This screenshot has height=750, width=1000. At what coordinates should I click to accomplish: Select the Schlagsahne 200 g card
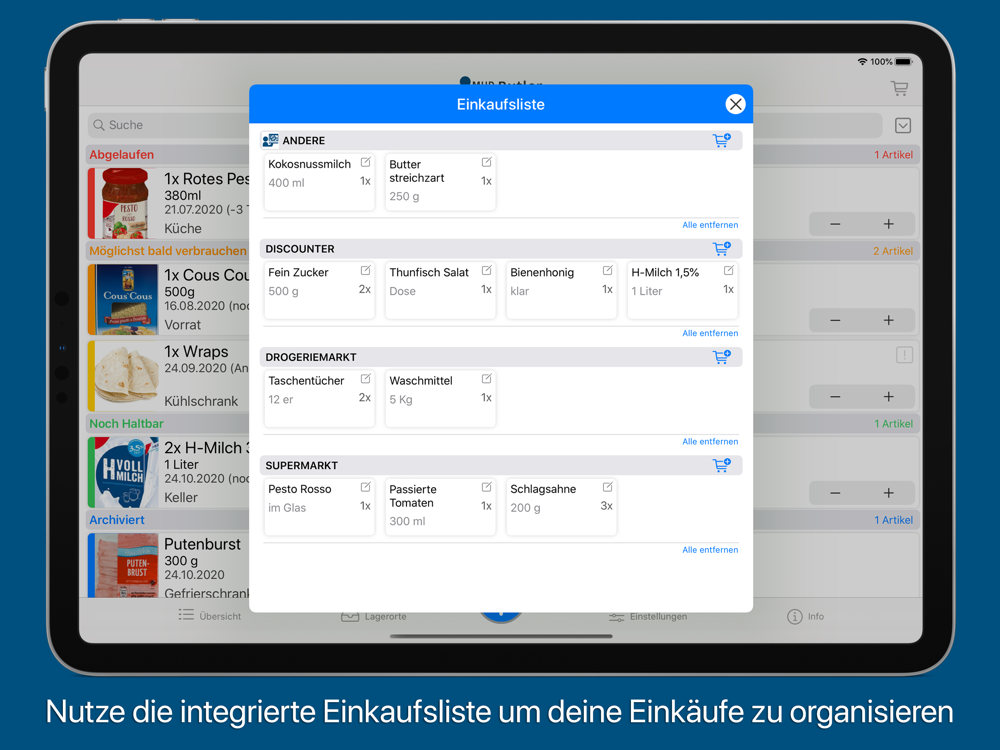coord(562,507)
